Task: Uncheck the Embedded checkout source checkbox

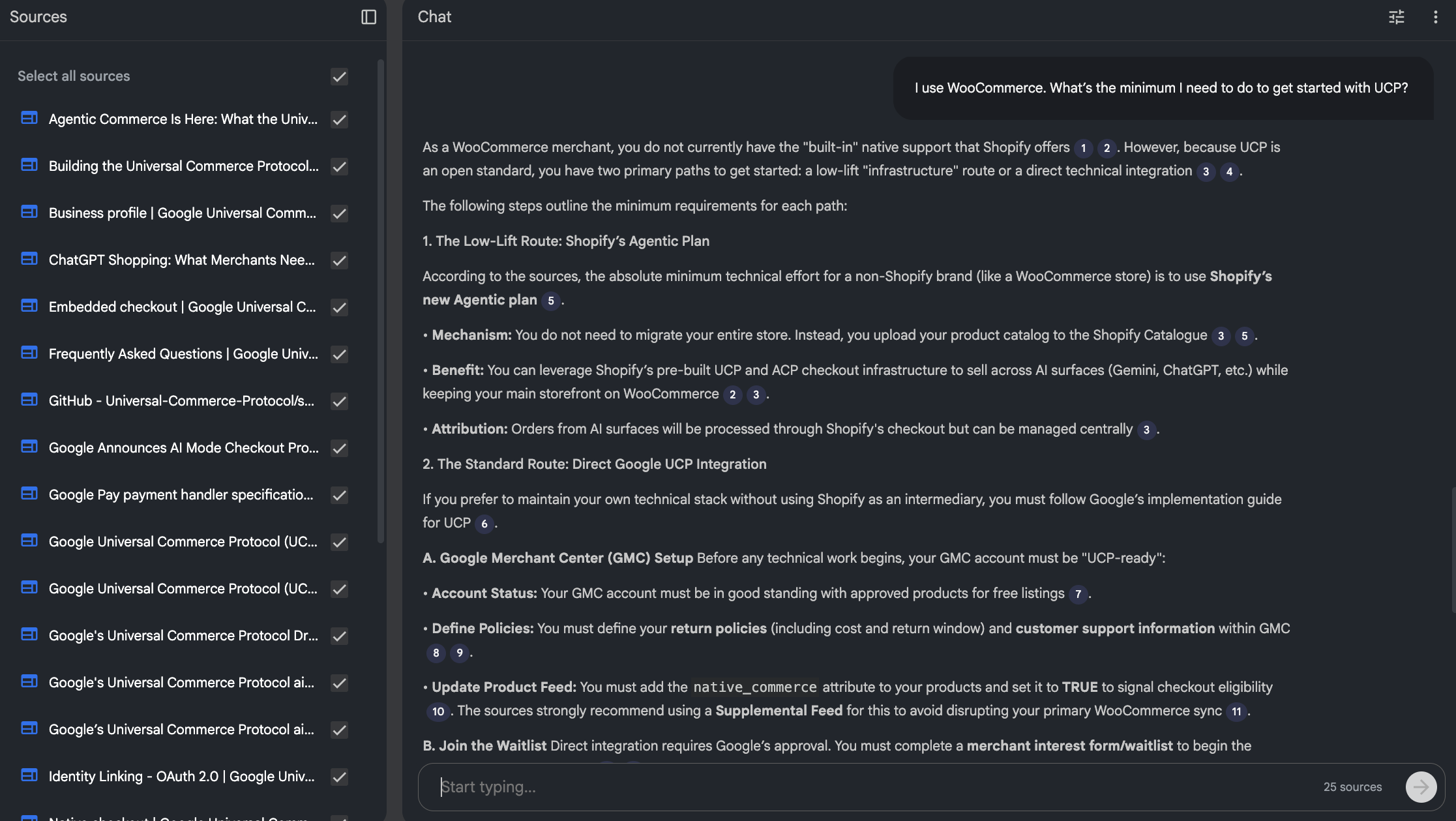Action: (339, 307)
